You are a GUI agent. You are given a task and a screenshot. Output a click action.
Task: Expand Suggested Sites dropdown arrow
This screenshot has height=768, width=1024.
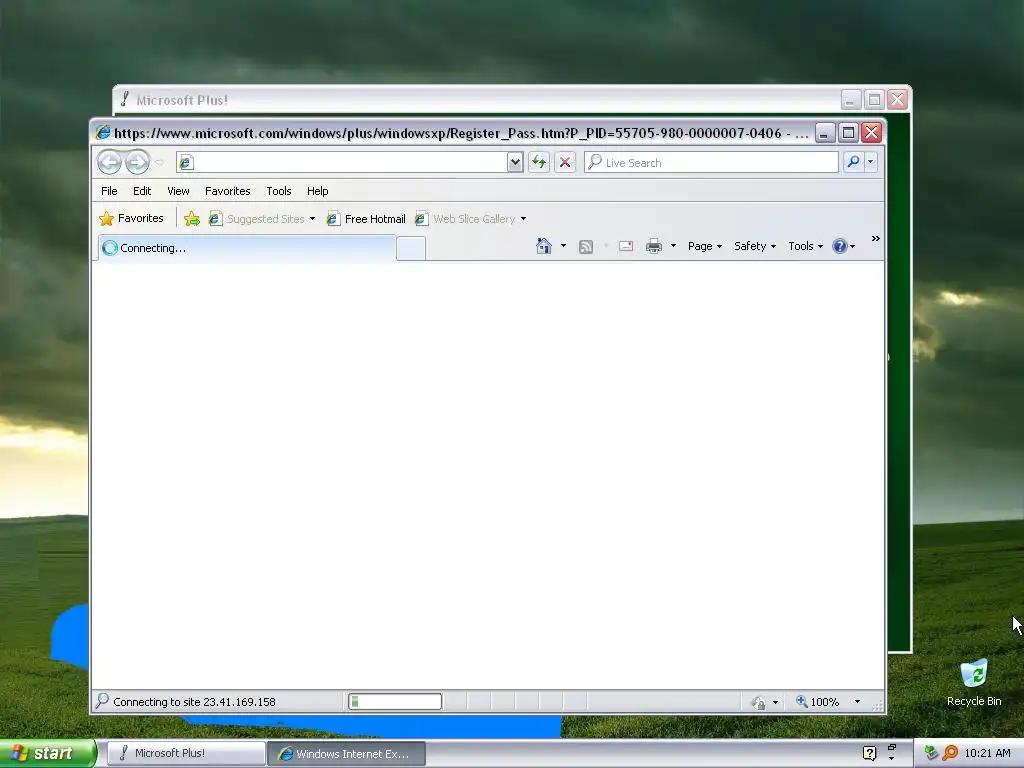point(312,219)
